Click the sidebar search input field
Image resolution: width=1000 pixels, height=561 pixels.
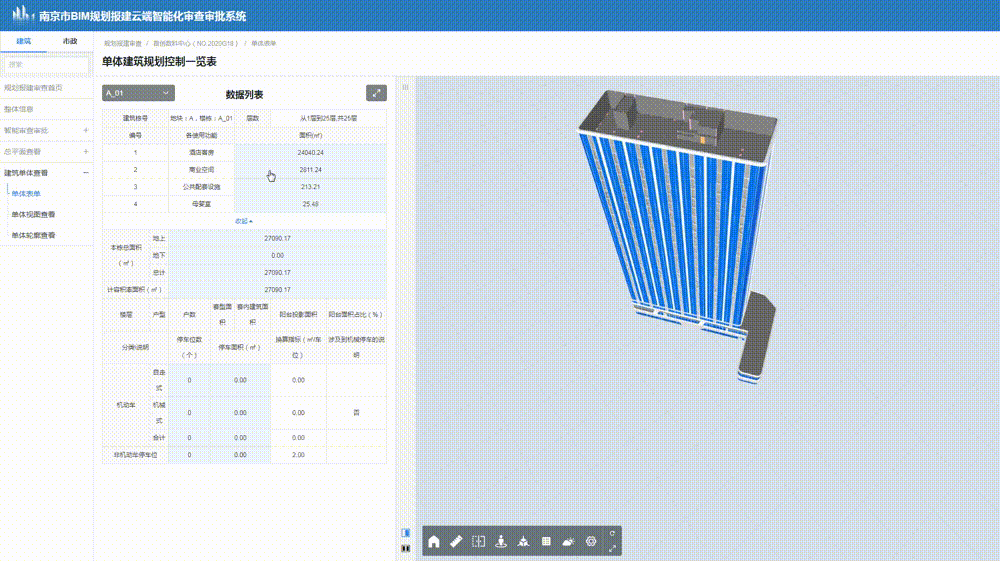(x=46, y=64)
